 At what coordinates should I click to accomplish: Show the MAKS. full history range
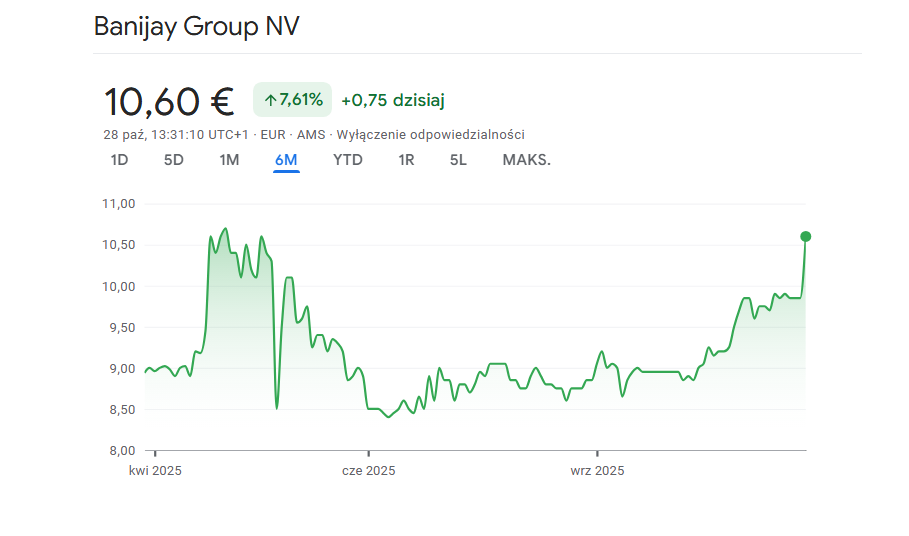[526, 160]
